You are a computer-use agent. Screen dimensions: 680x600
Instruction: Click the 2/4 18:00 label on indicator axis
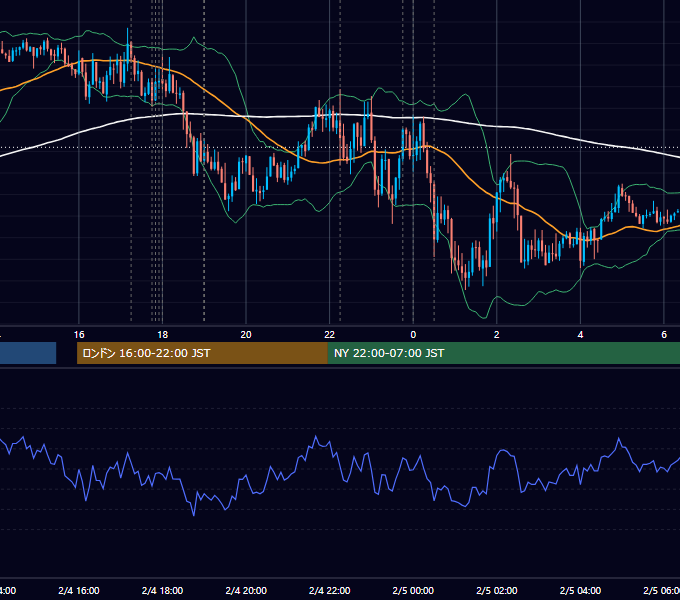pos(162,590)
